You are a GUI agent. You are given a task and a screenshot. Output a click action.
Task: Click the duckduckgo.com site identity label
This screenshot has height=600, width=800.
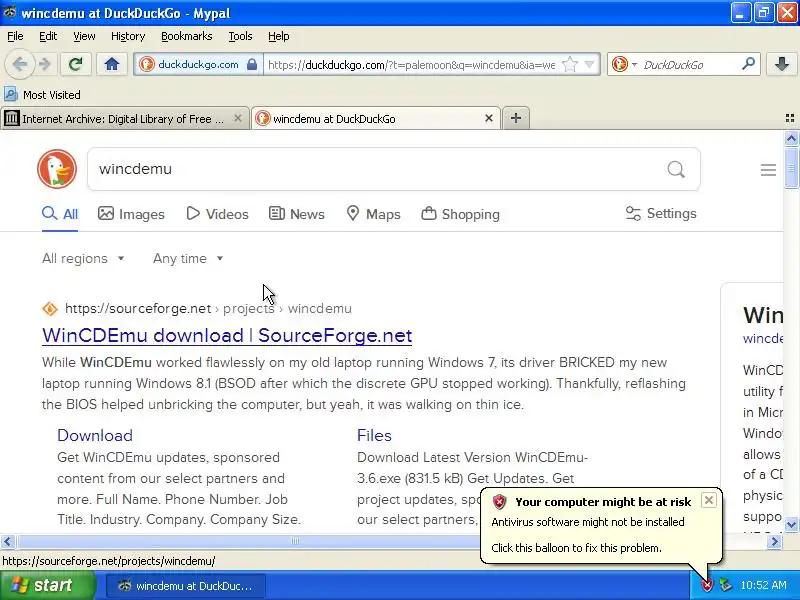(x=198, y=64)
